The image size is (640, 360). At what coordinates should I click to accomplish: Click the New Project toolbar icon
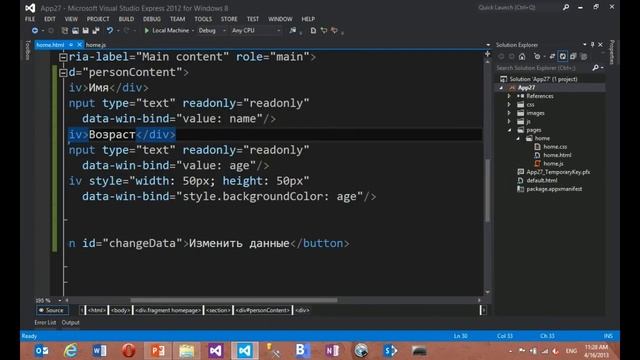pos(64,31)
